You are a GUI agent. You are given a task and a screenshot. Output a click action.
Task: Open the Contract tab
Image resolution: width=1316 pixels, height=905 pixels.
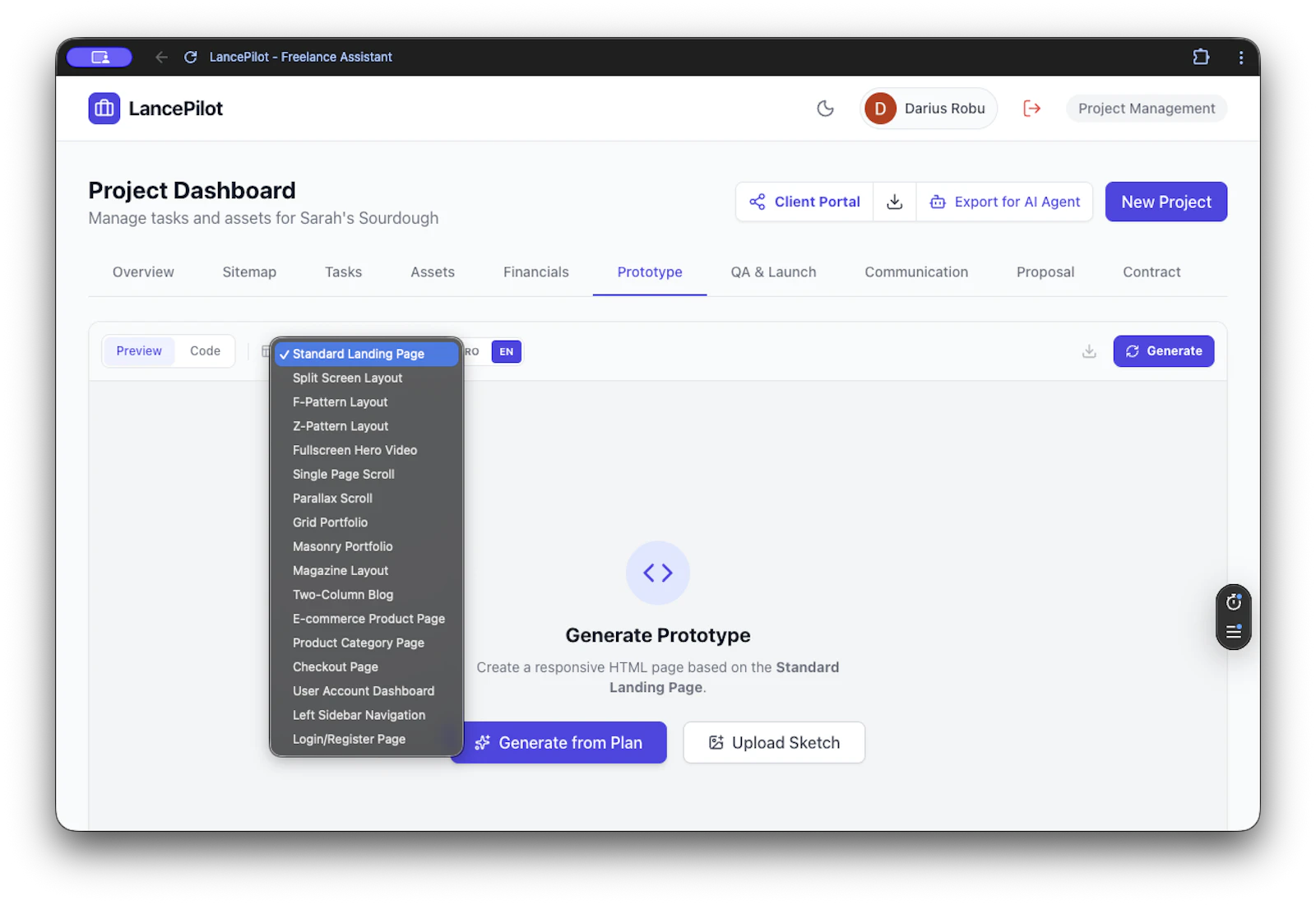1151,272
